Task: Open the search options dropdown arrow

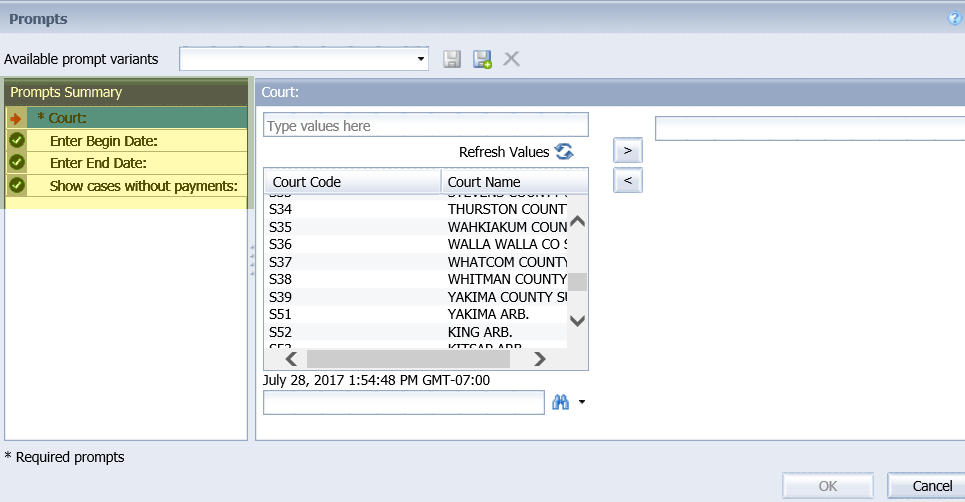Action: [x=582, y=402]
